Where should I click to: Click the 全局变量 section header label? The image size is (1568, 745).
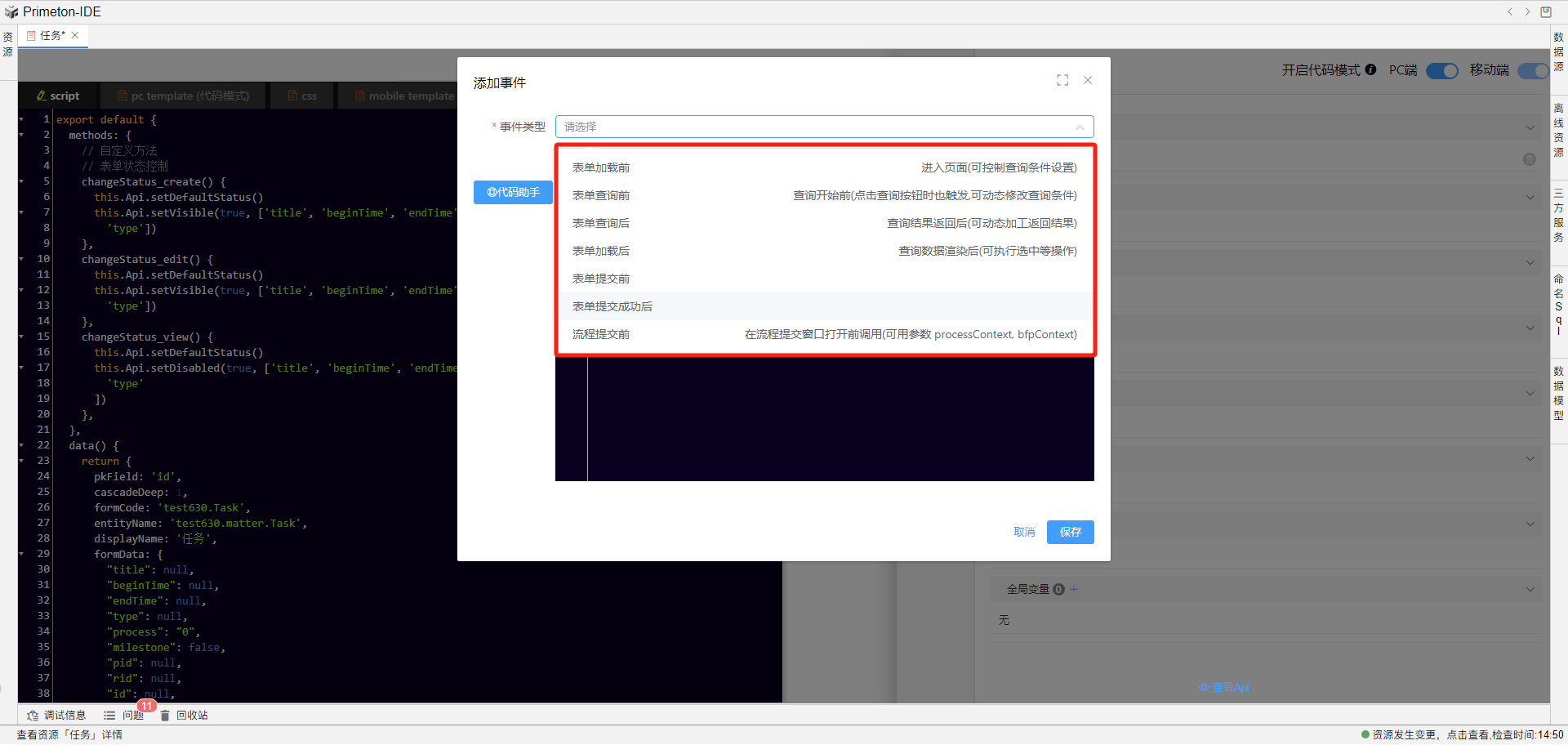[1027, 589]
